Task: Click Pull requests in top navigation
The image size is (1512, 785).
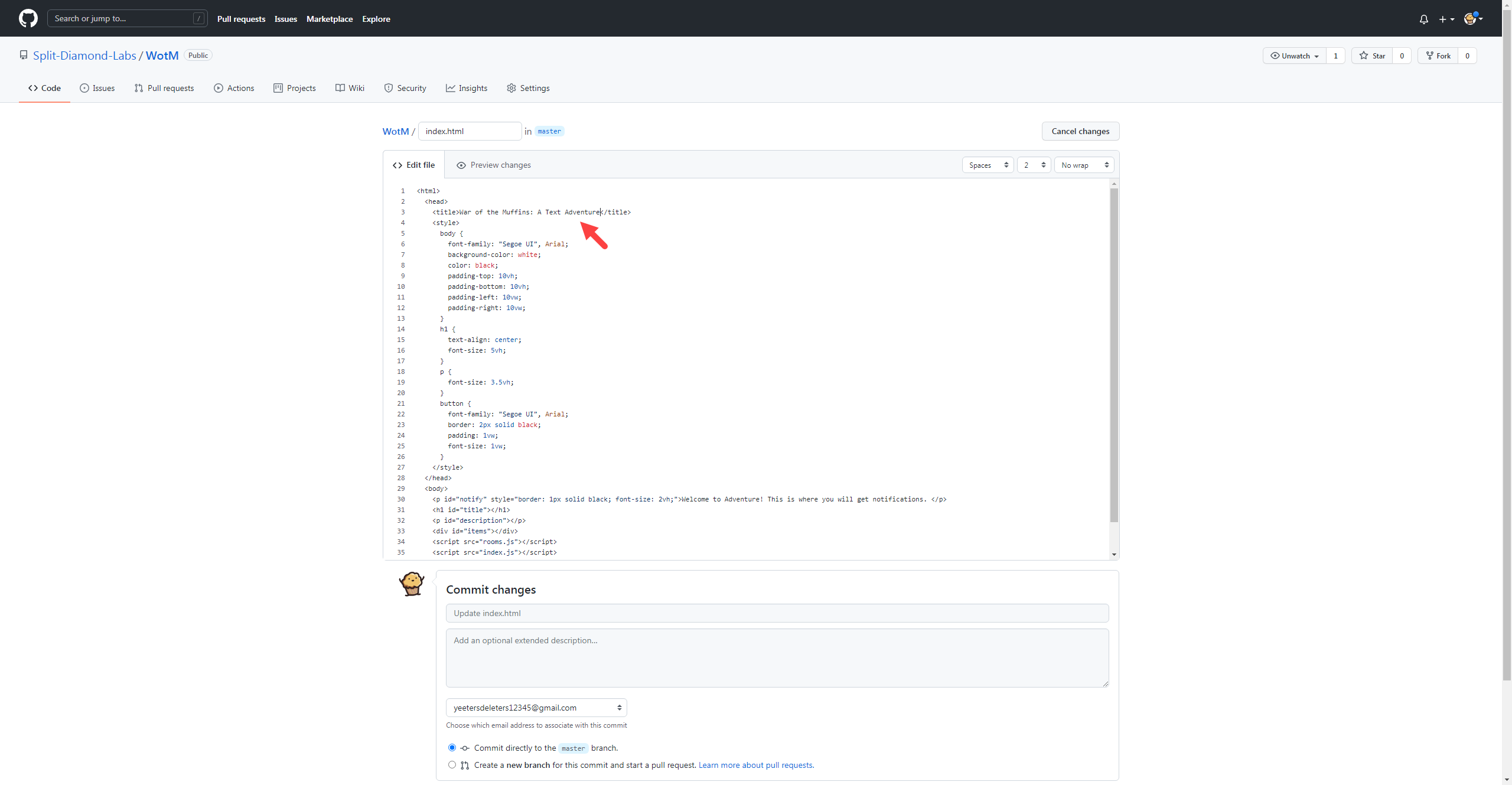Action: coord(241,19)
